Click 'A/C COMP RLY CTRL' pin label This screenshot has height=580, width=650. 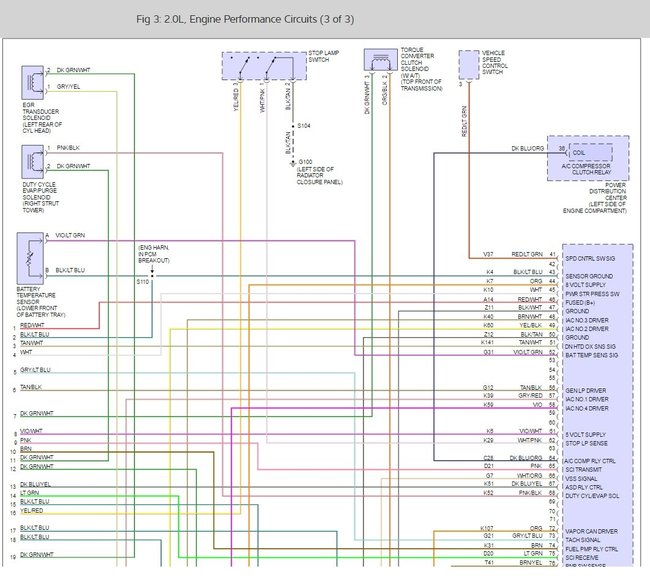click(590, 461)
